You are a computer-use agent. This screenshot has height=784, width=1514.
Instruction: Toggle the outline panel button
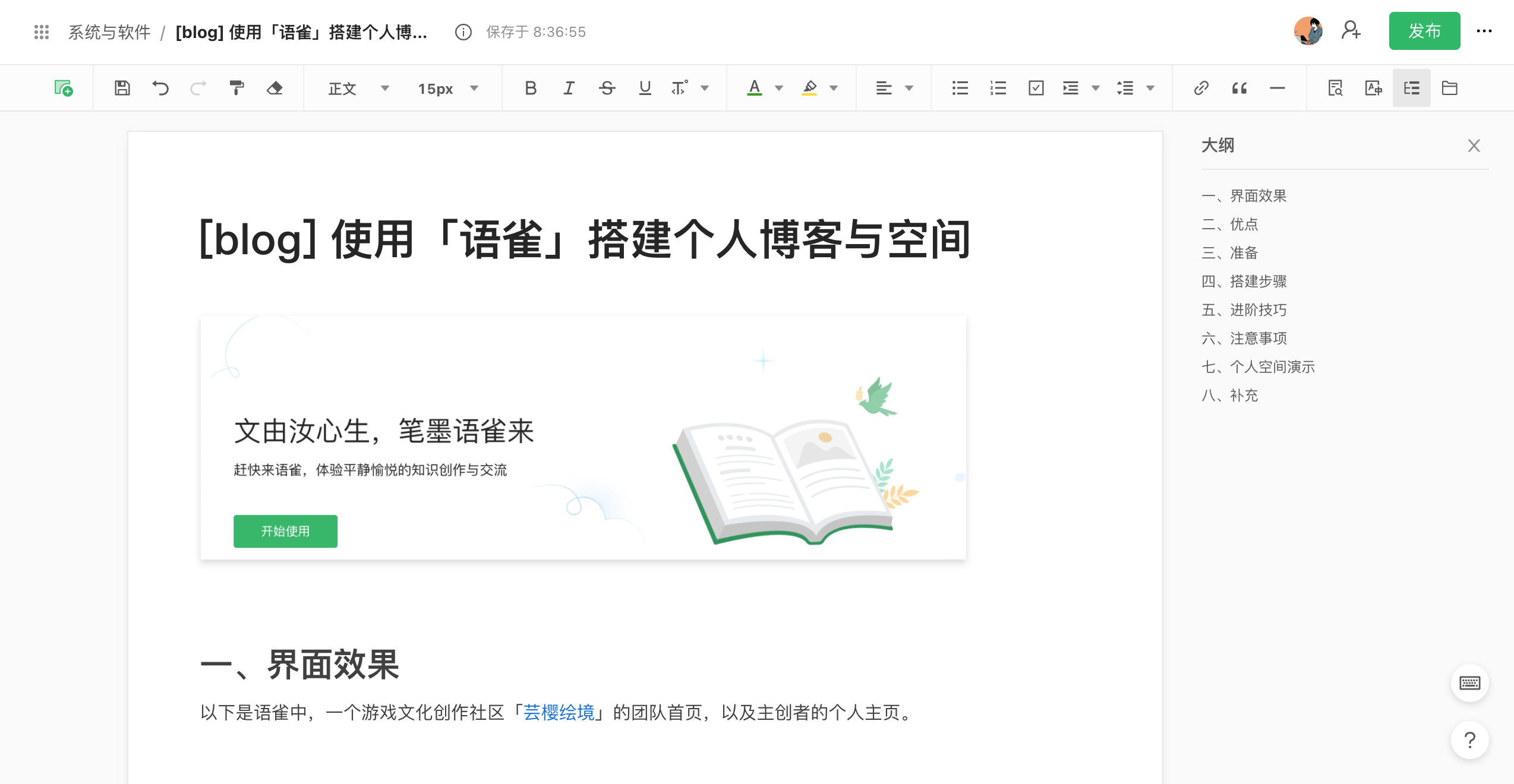point(1411,88)
